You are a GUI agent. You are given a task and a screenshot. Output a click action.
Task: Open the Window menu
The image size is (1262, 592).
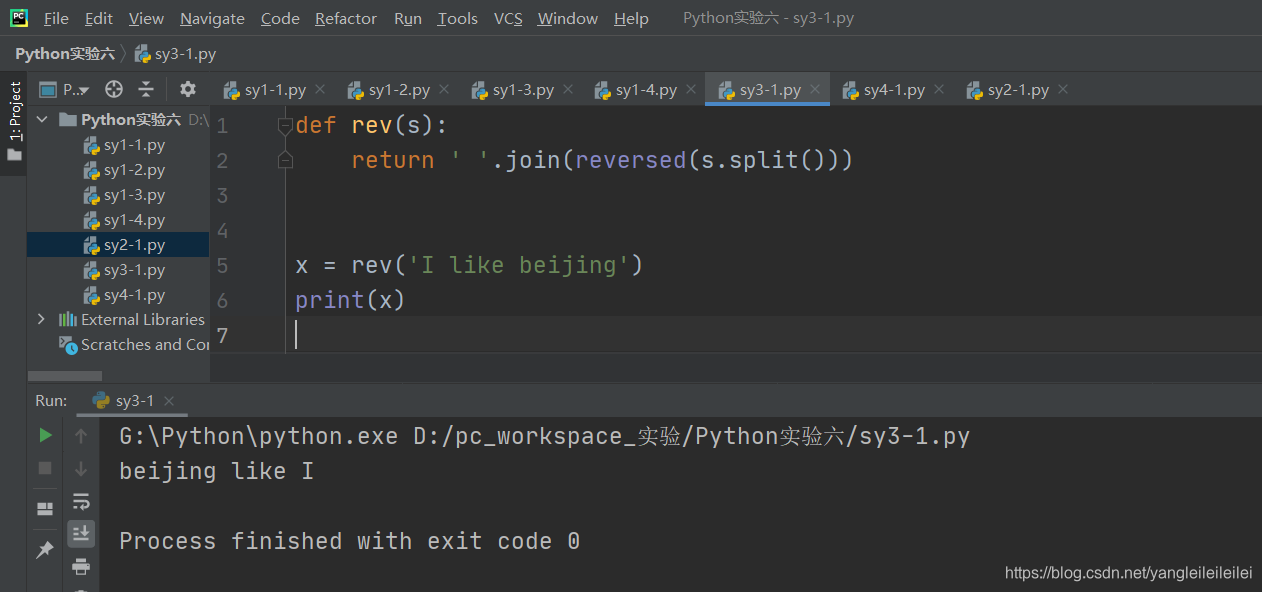pos(568,18)
